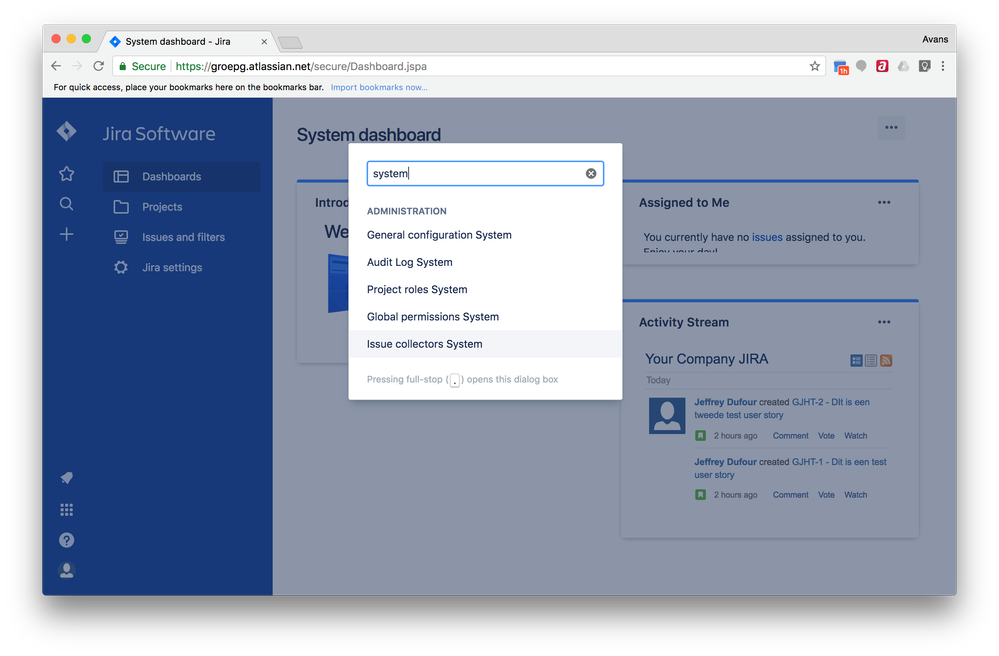Image resolution: width=999 pixels, height=656 pixels.
Task: Open a new browser tab
Action: [291, 43]
